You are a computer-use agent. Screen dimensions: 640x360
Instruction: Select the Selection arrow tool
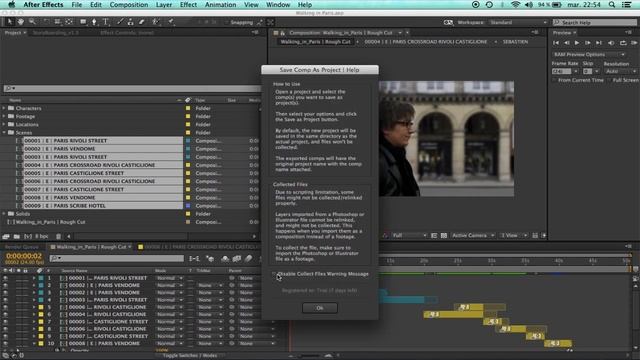(x=9, y=22)
